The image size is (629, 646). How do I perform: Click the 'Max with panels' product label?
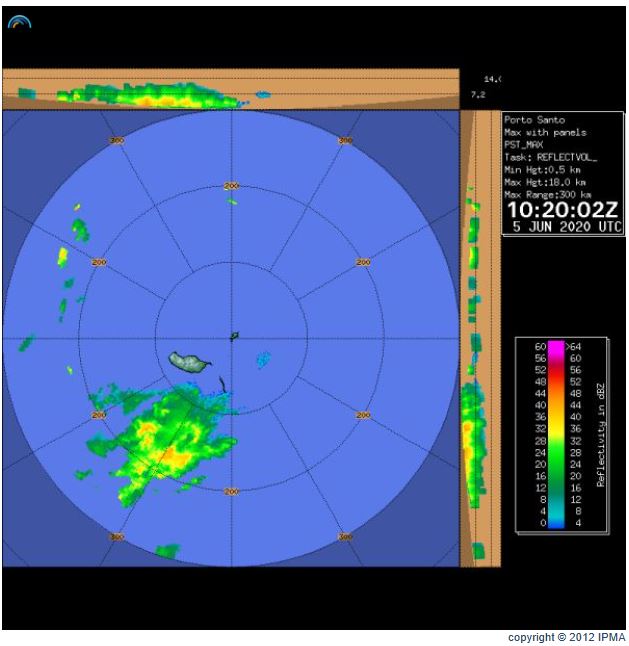coord(545,133)
